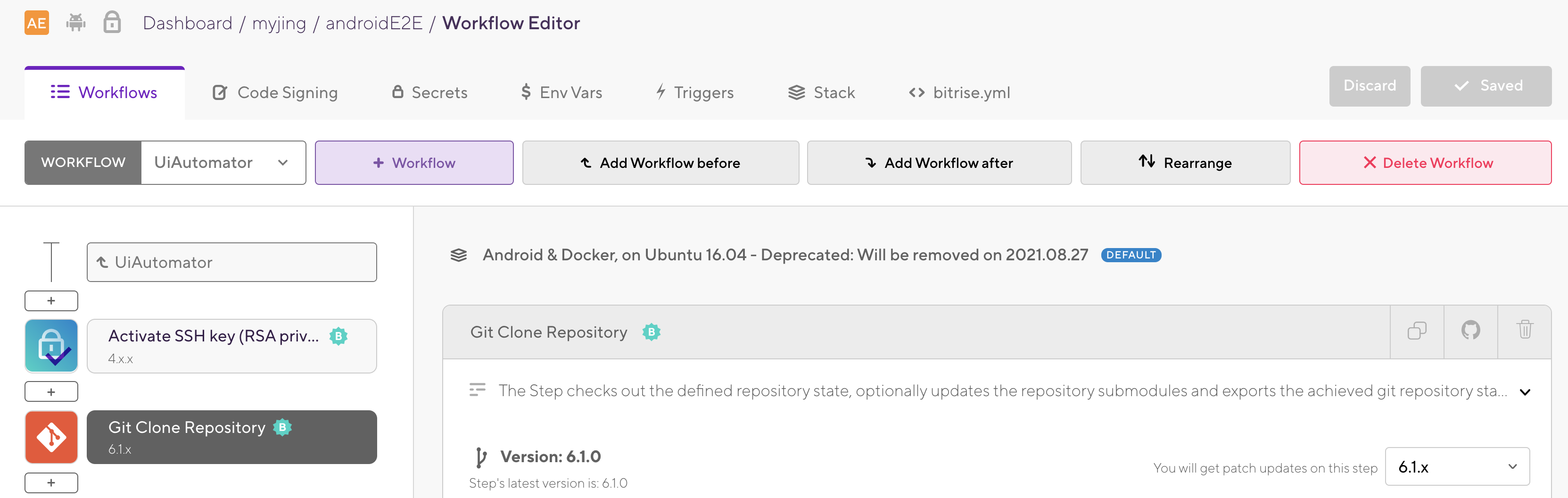
Task: Open the step's GitHub source icon
Action: click(1470, 331)
